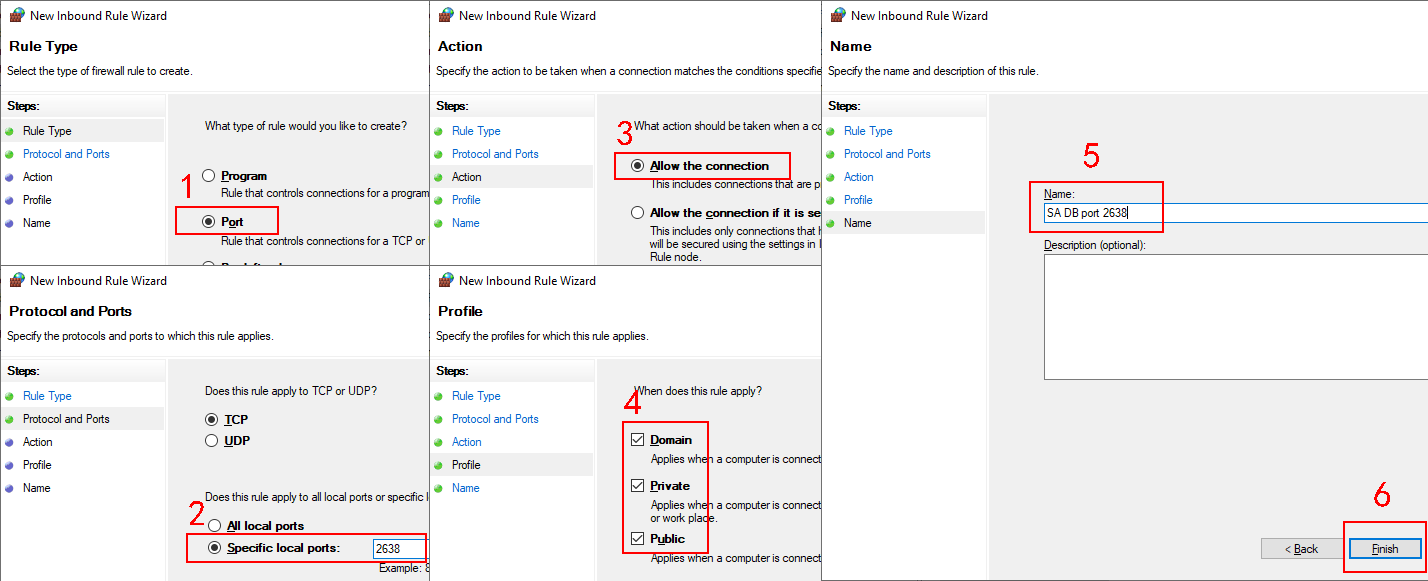Select the Program rule type radio button
Viewport: 1428px width, 581px height.
209,175
